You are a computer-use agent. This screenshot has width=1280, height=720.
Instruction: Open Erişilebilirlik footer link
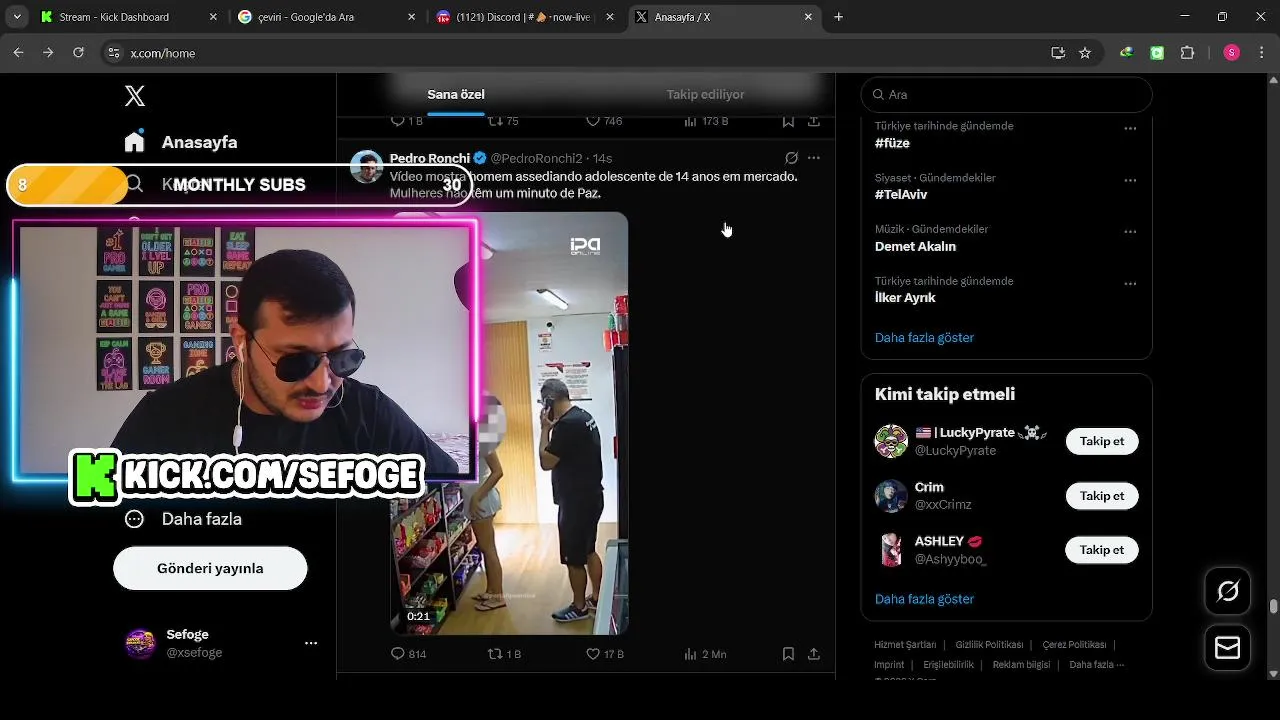pos(948,665)
